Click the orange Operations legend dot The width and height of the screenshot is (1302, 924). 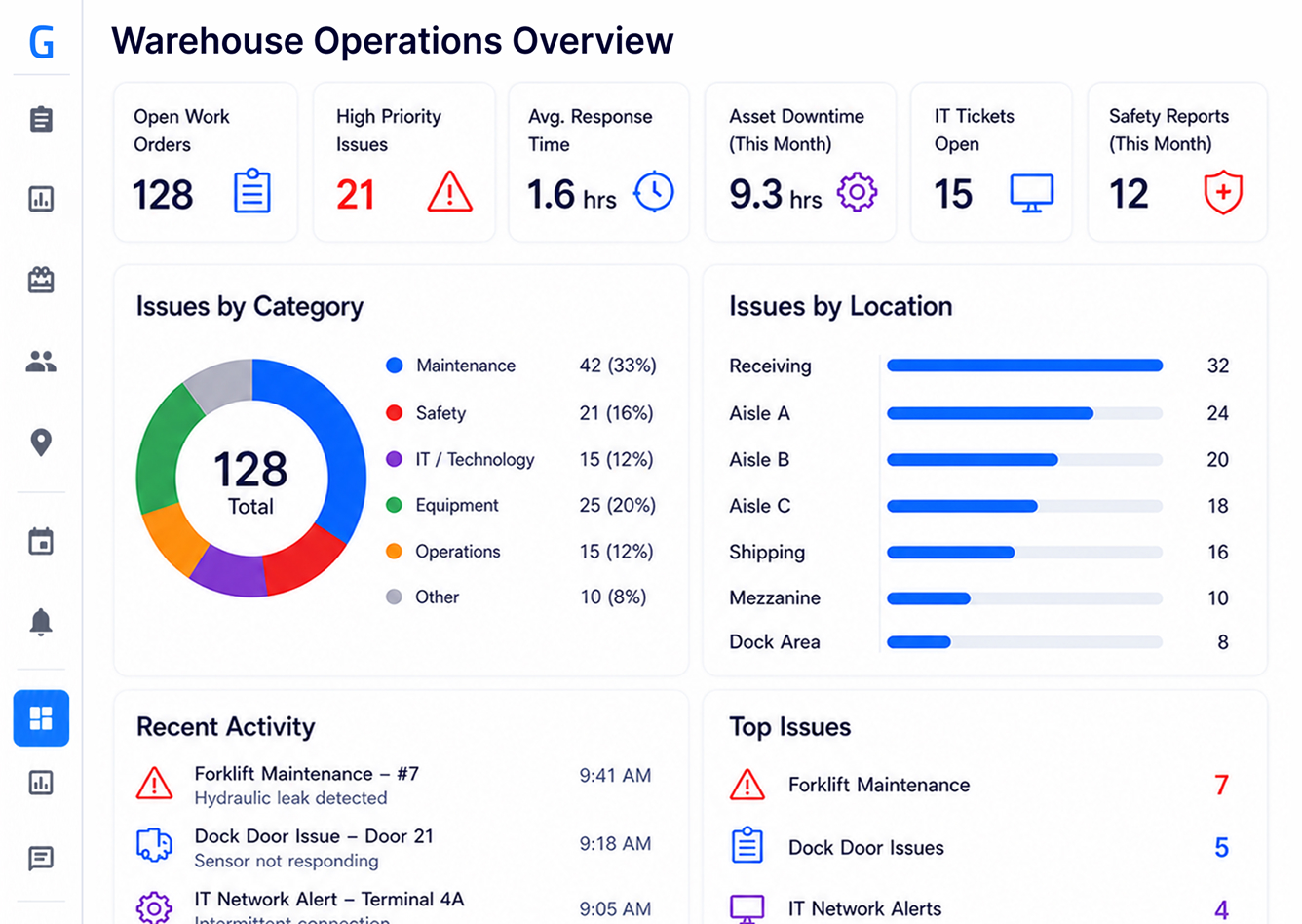pos(395,551)
